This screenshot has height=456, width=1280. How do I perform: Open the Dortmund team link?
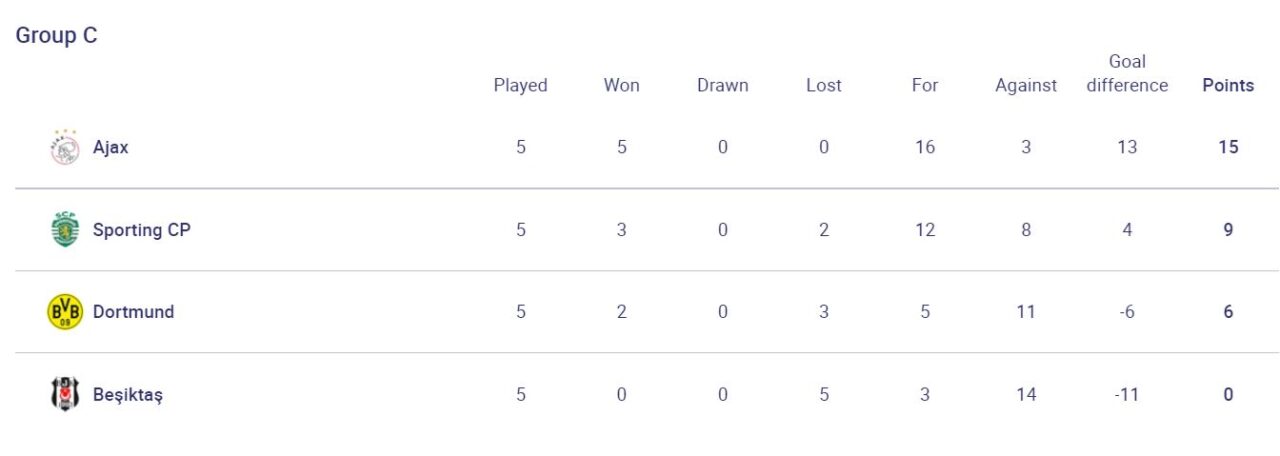point(133,312)
